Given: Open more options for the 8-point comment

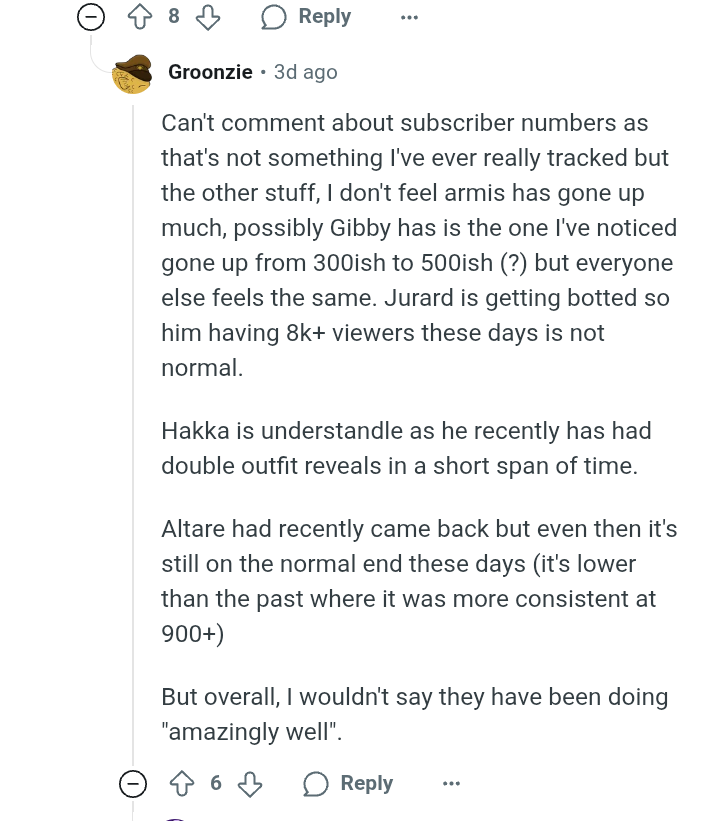Looking at the screenshot, I should coord(409,17).
